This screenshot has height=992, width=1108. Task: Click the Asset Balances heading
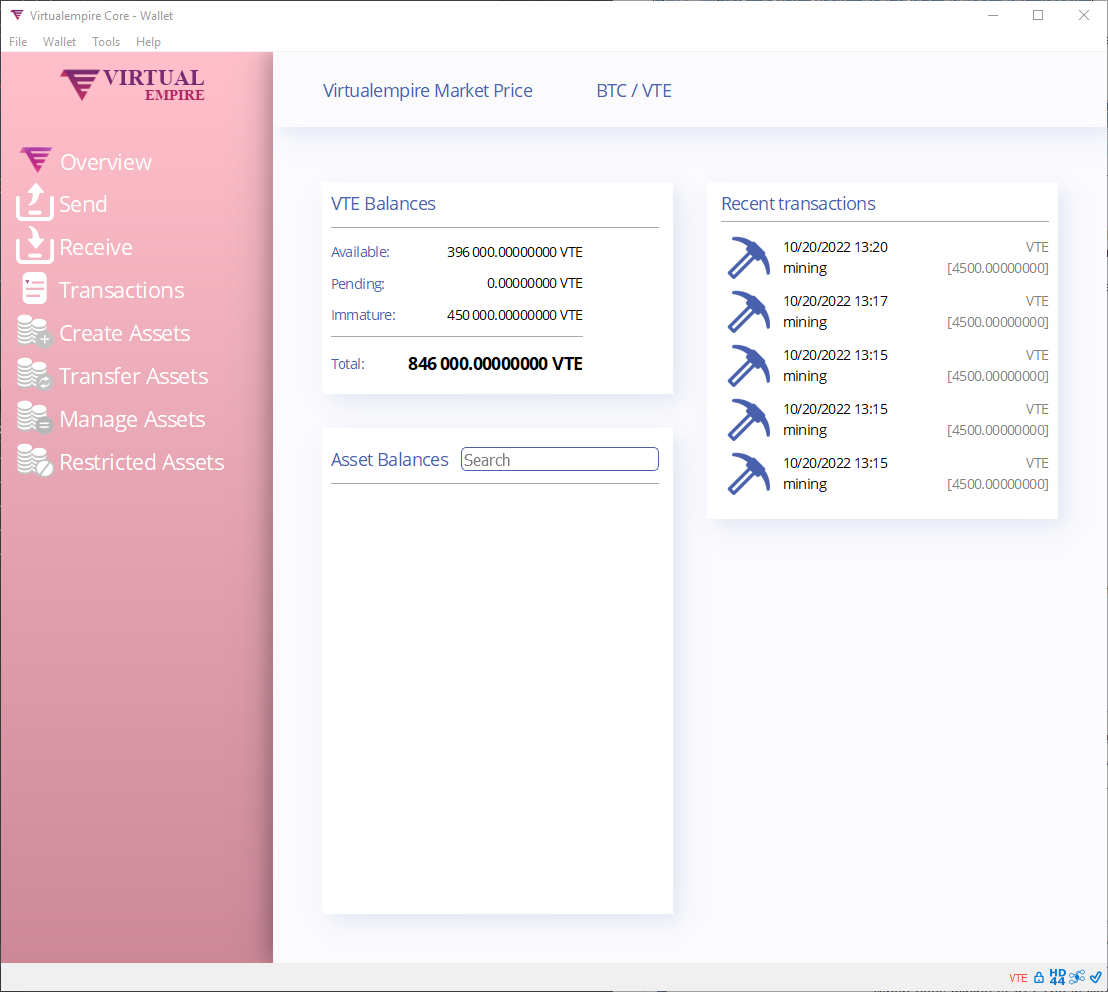(x=389, y=460)
